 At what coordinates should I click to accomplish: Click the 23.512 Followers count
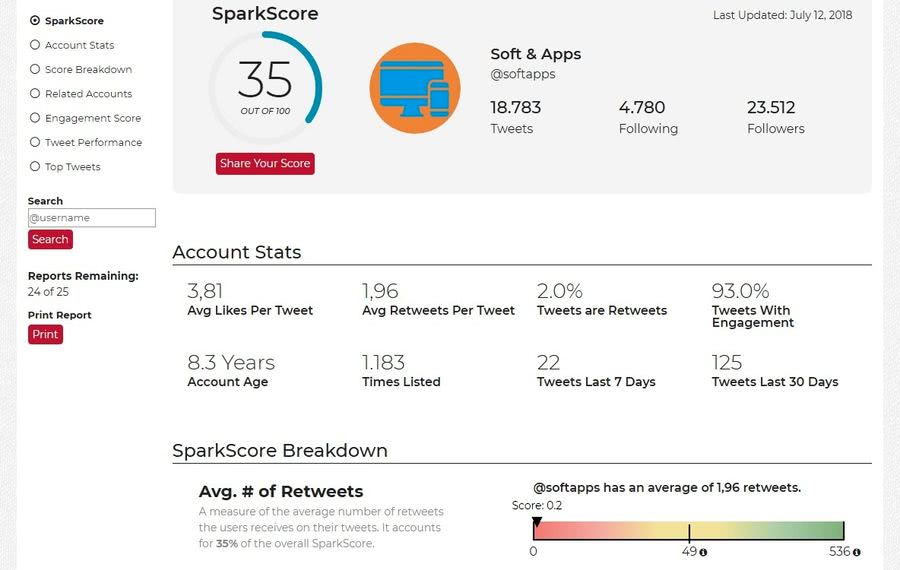[775, 118]
